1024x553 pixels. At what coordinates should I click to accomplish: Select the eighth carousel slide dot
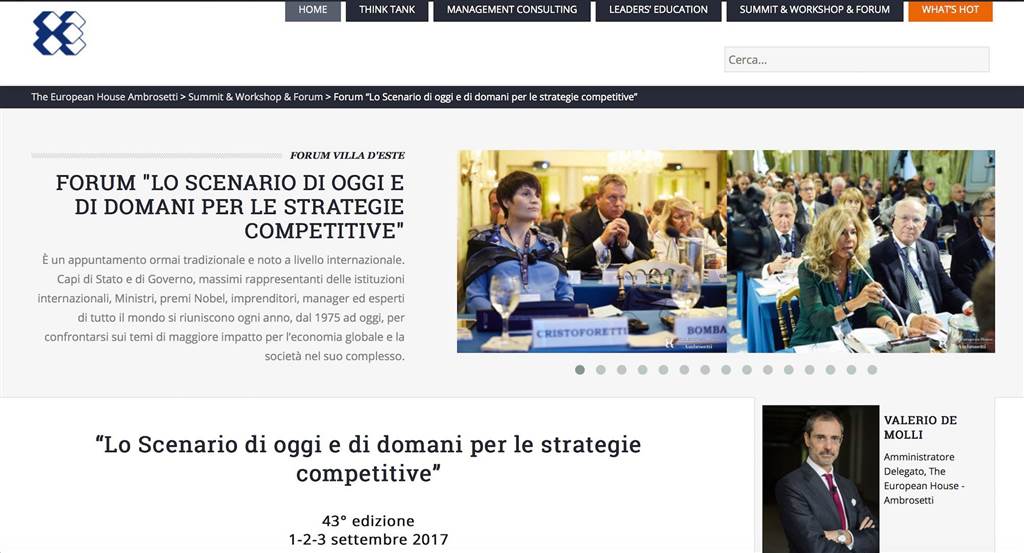tap(726, 370)
